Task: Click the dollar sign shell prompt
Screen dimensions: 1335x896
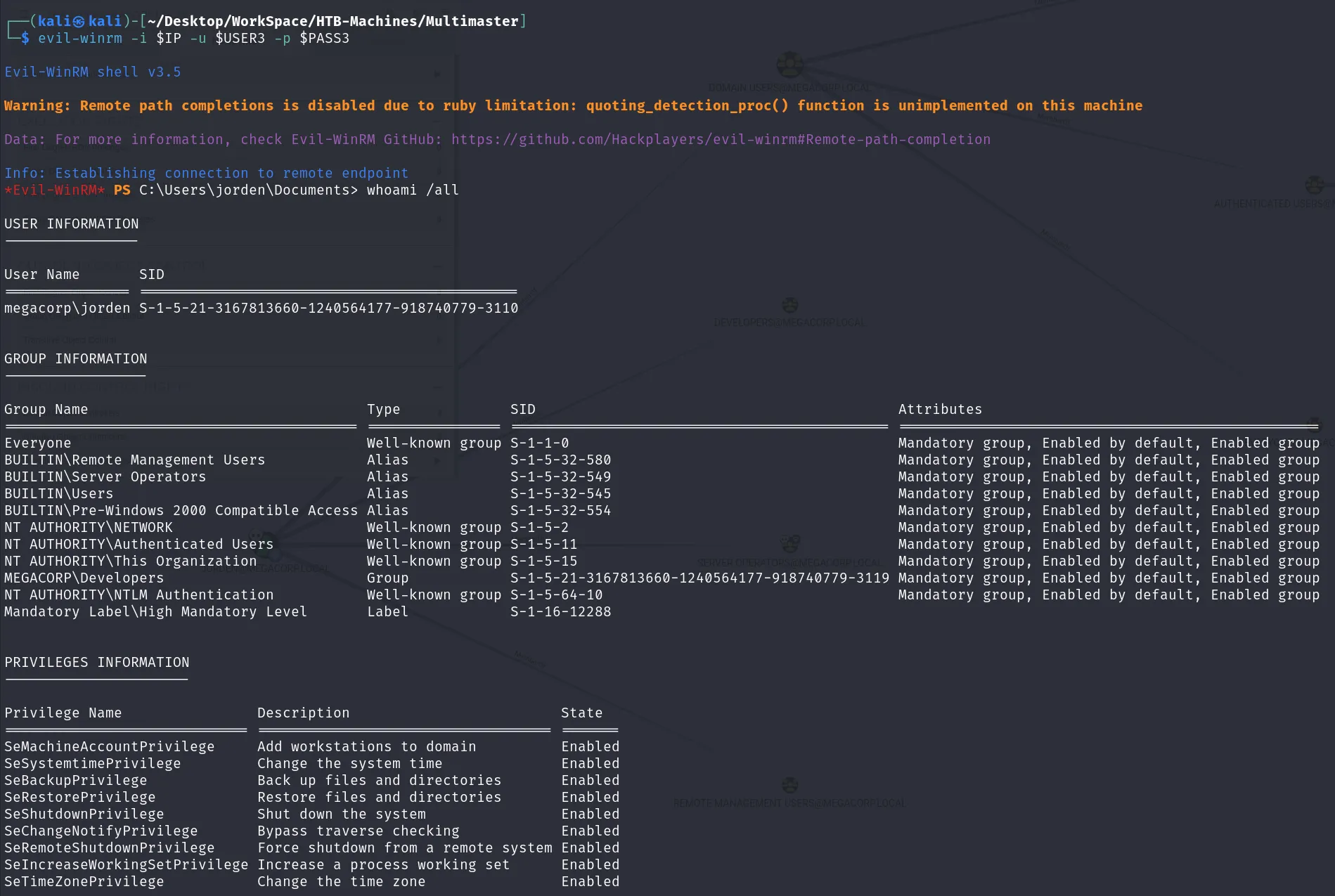Action: 25,38
